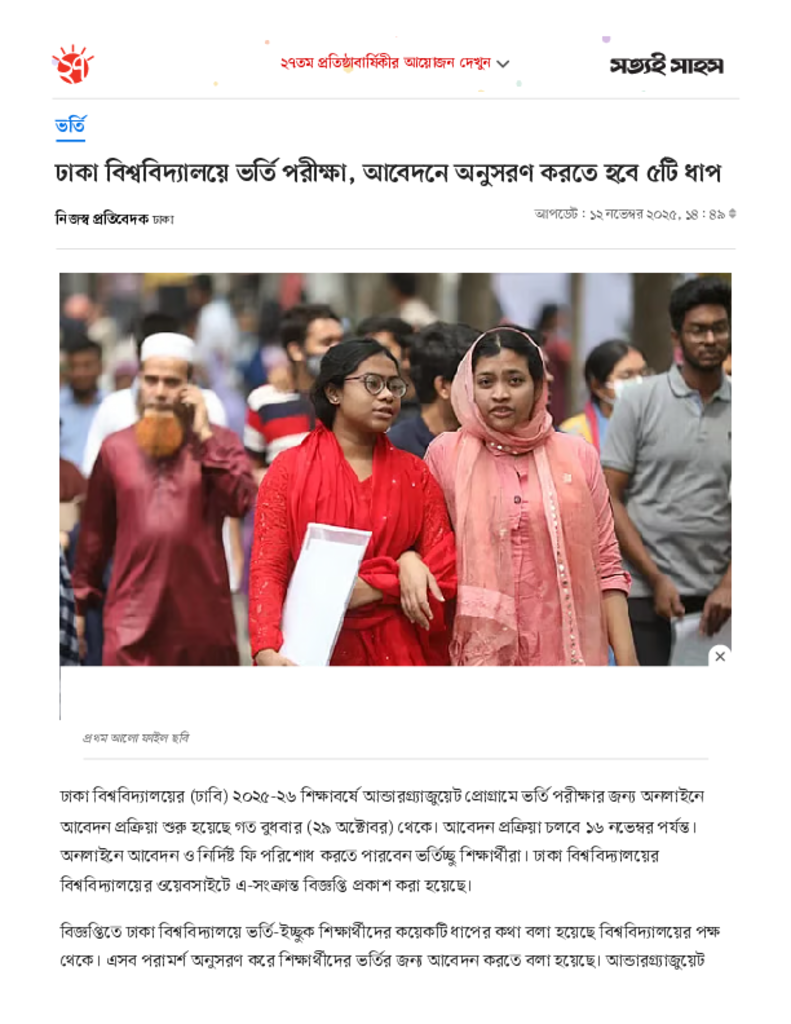Open the Prothom Alo red sun logo
The width and height of the screenshot is (791, 1024).
click(73, 64)
